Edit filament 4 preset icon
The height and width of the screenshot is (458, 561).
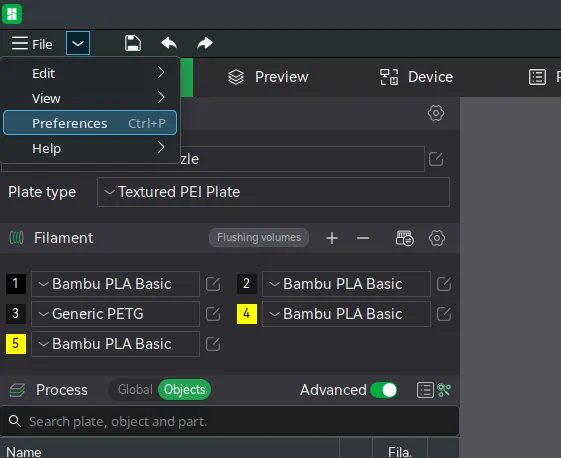[x=444, y=315]
